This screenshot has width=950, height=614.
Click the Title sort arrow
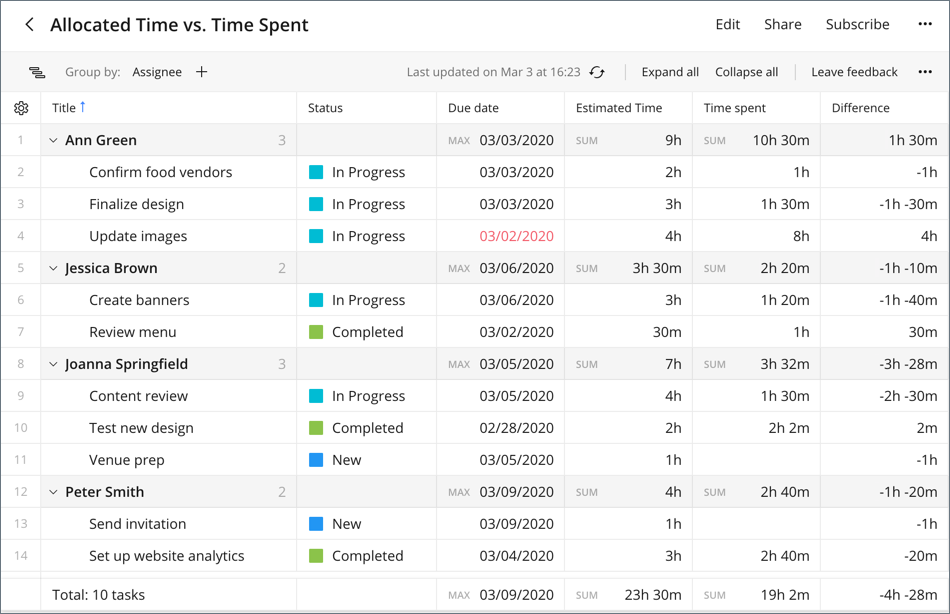80,104
